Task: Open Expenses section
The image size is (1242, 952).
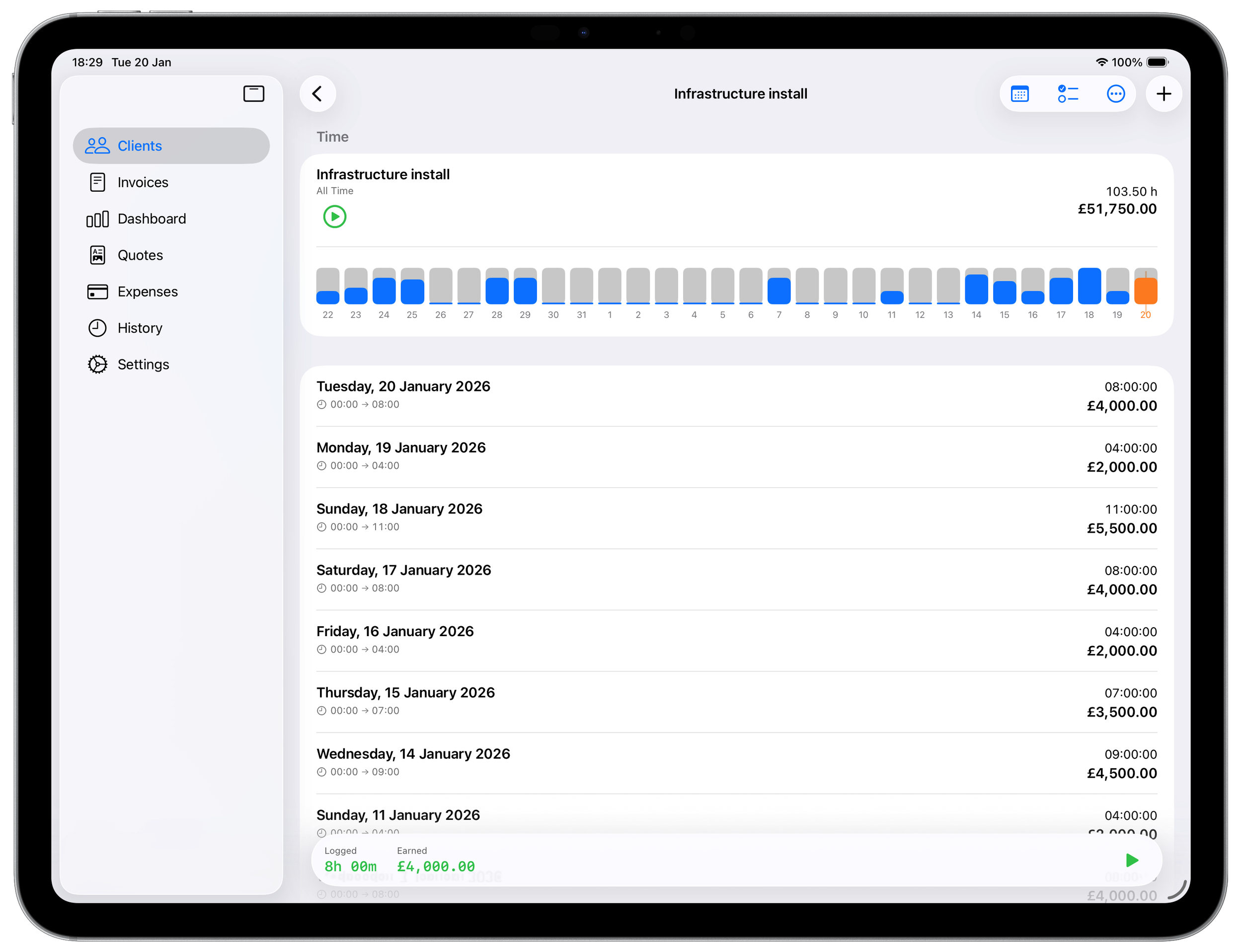Action: coord(148,292)
